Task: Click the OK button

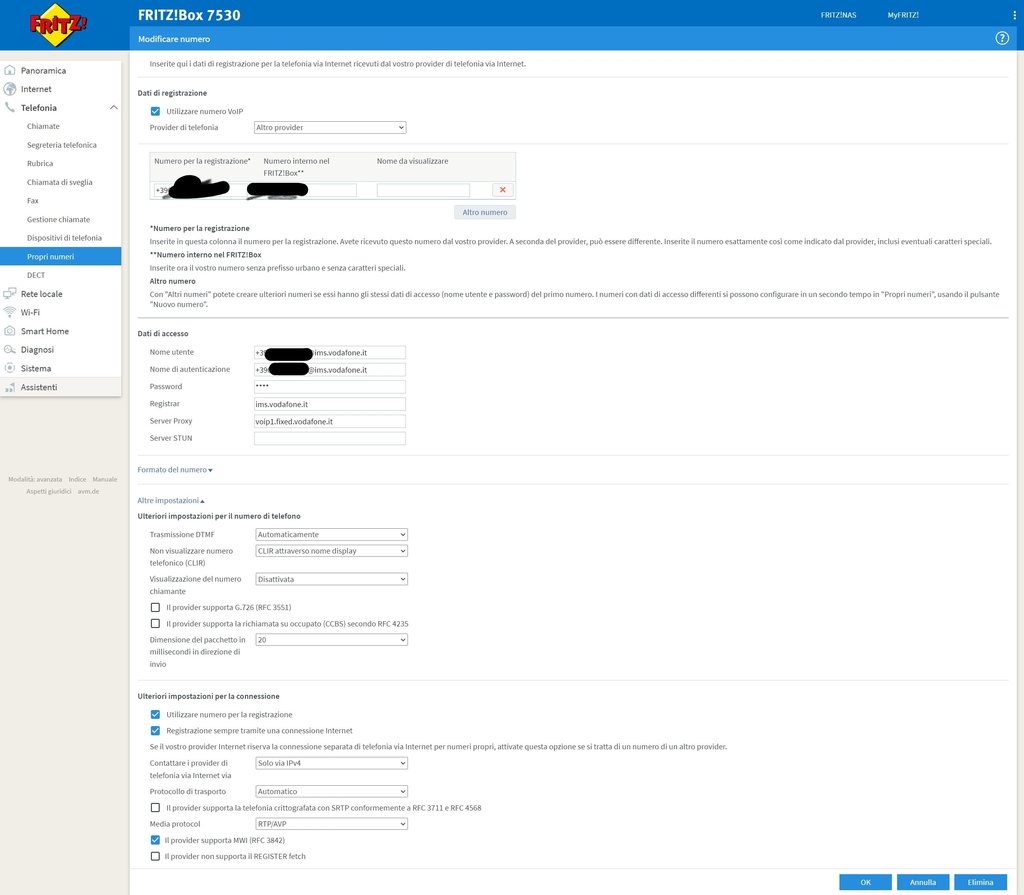Action: [x=865, y=882]
